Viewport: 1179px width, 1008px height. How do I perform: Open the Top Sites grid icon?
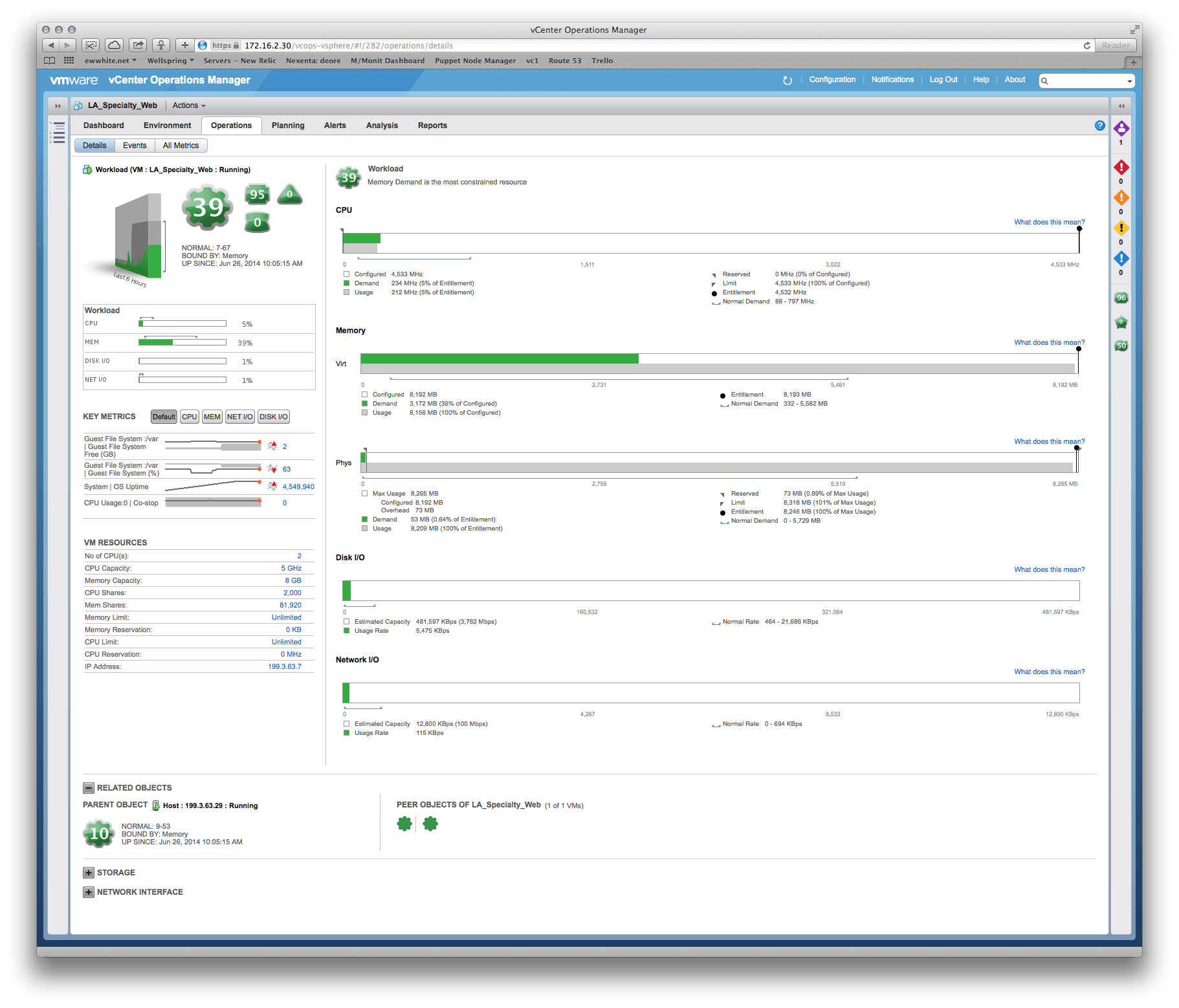click(x=69, y=61)
